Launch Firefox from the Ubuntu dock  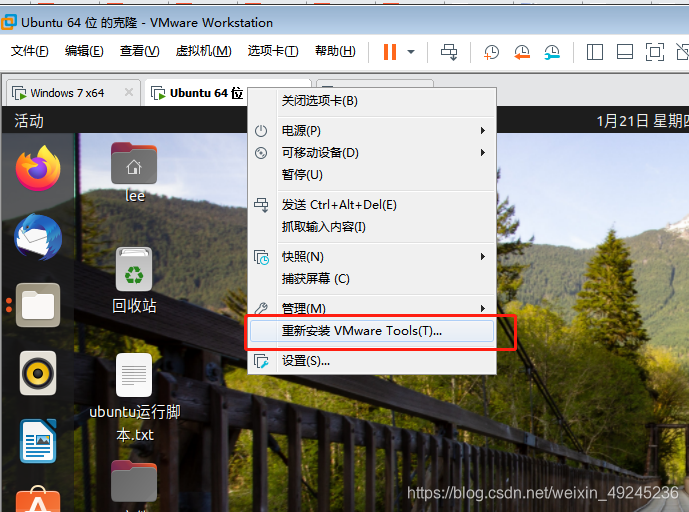point(38,168)
